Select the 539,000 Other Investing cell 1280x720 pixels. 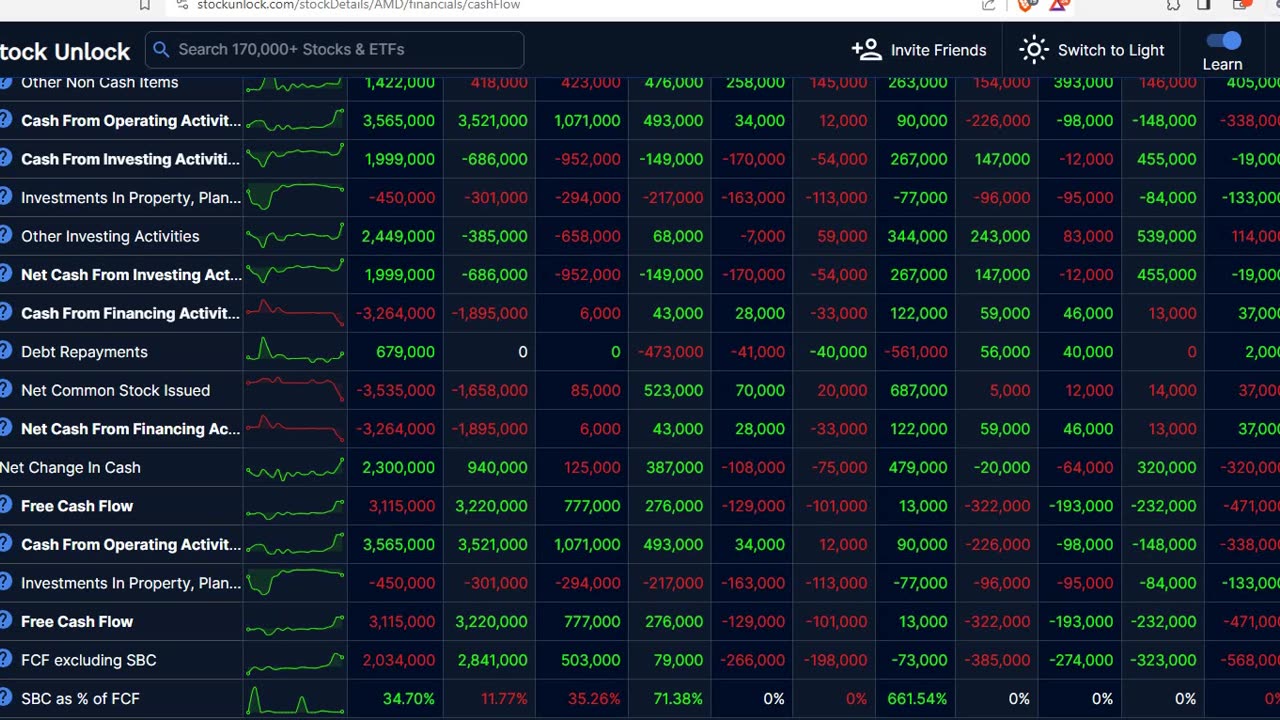pyautogui.click(x=1167, y=236)
